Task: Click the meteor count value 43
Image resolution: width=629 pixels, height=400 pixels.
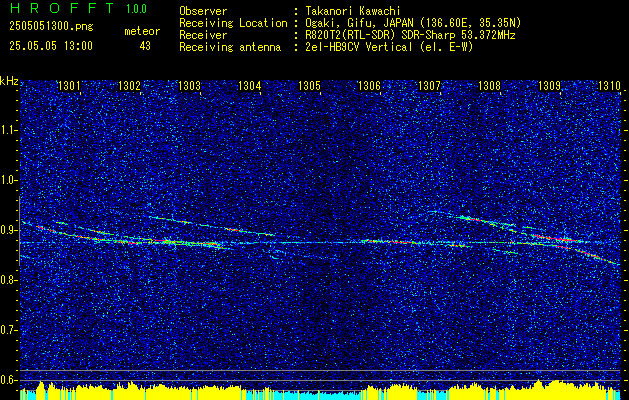Action: pos(145,46)
